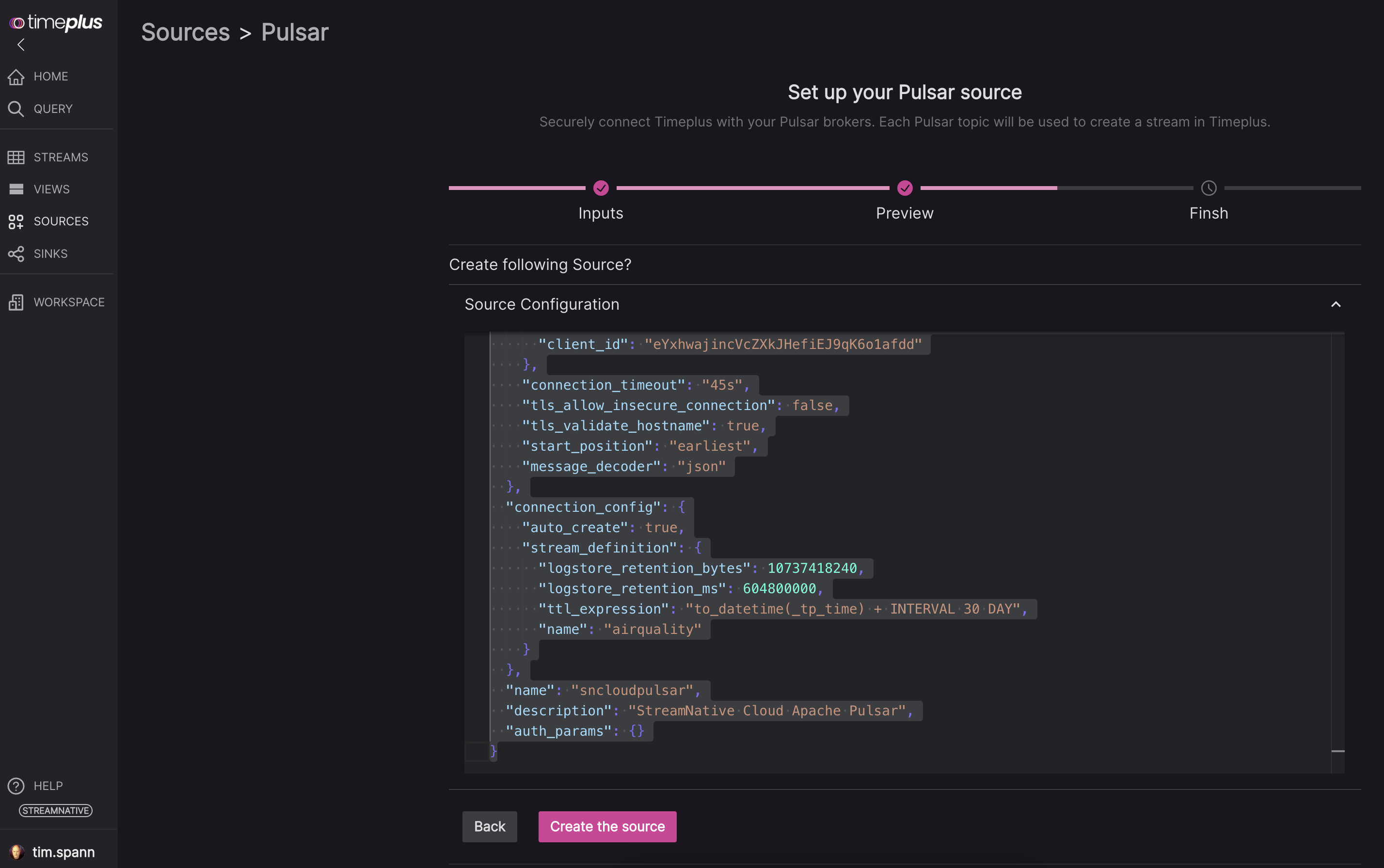Open Home via house icon

tap(16, 77)
